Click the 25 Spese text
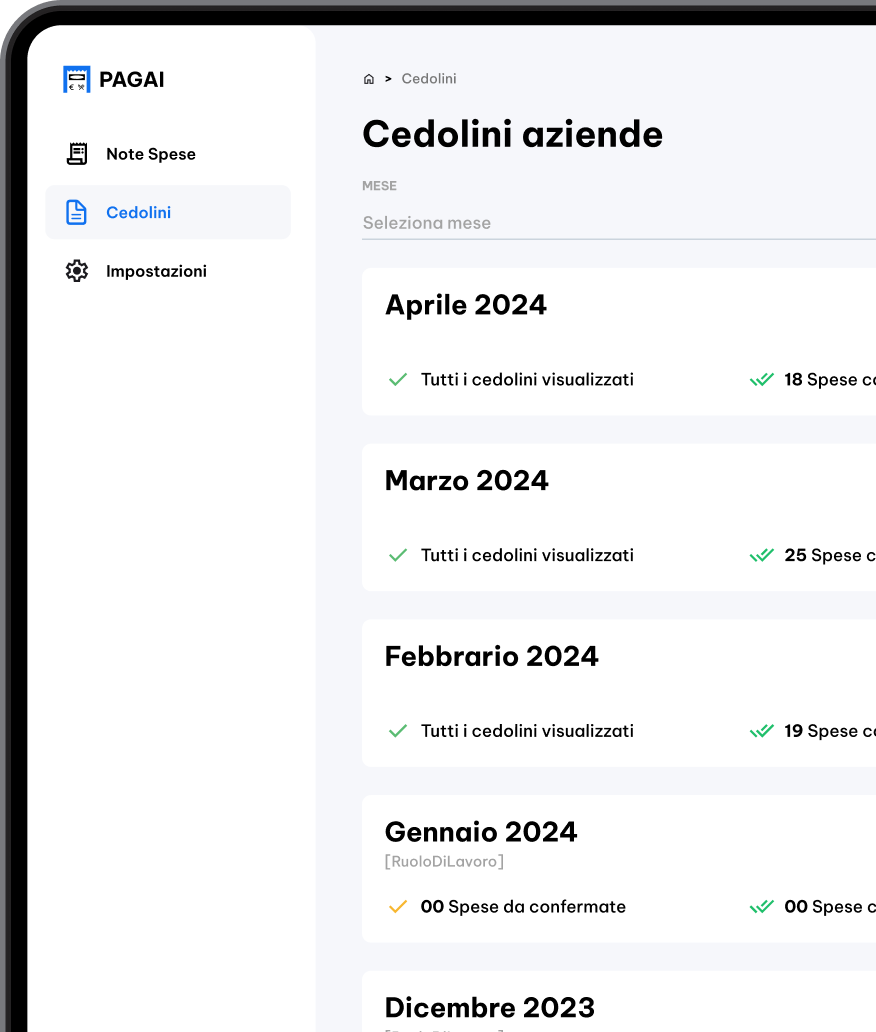 829,555
